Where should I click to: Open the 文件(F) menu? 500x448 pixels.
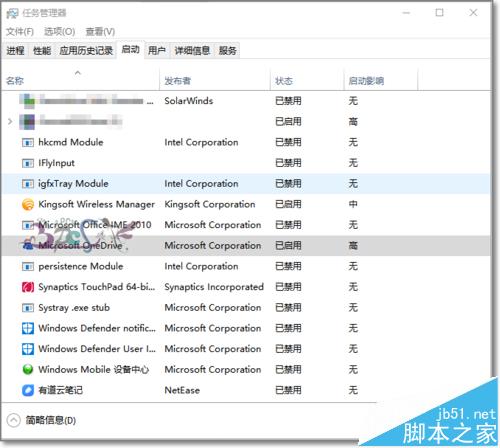(x=20, y=32)
